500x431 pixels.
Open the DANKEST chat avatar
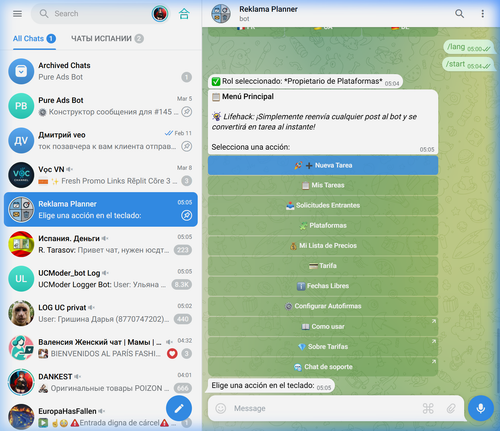(21, 382)
